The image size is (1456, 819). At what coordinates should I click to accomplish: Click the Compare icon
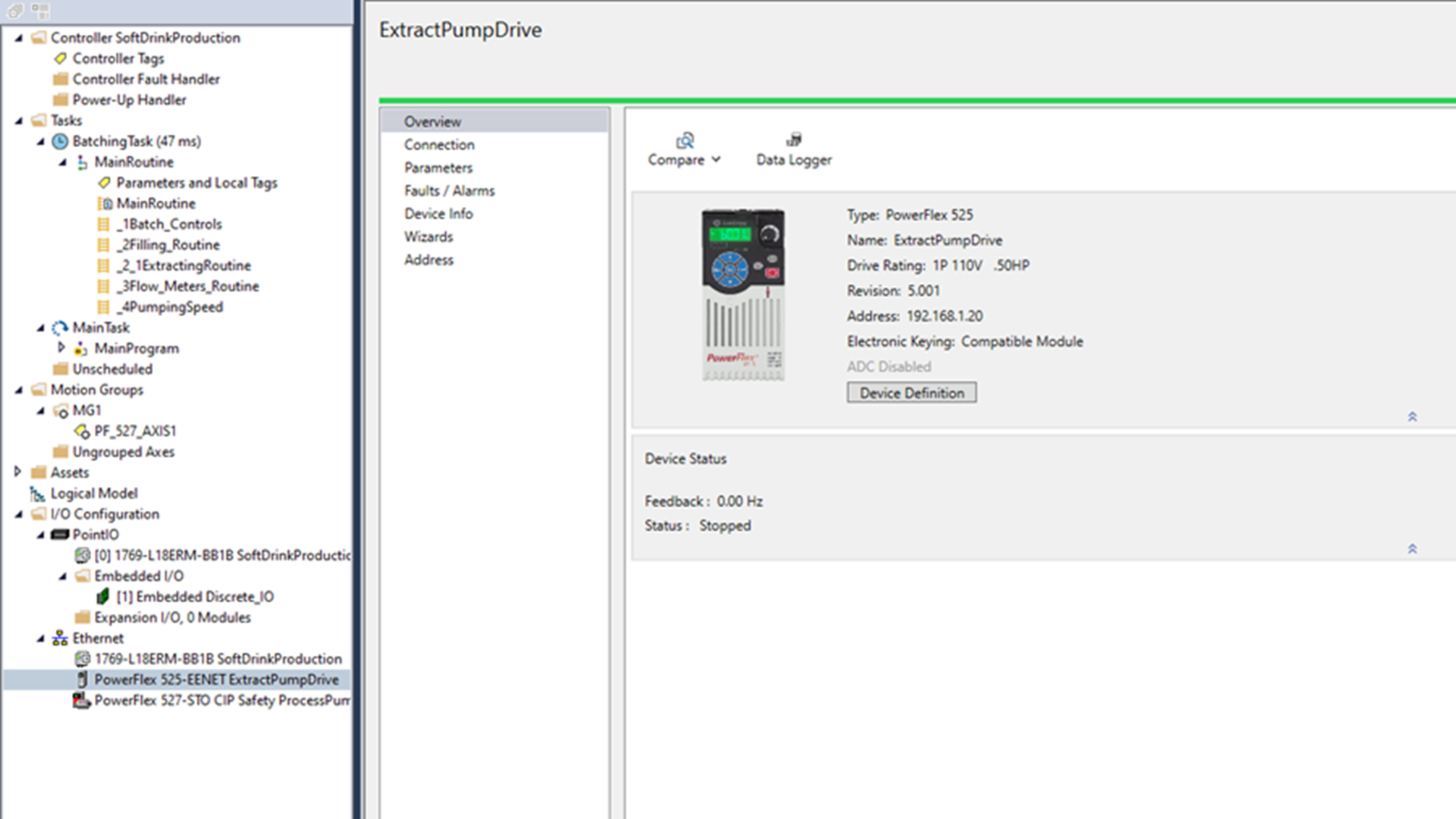(685, 140)
